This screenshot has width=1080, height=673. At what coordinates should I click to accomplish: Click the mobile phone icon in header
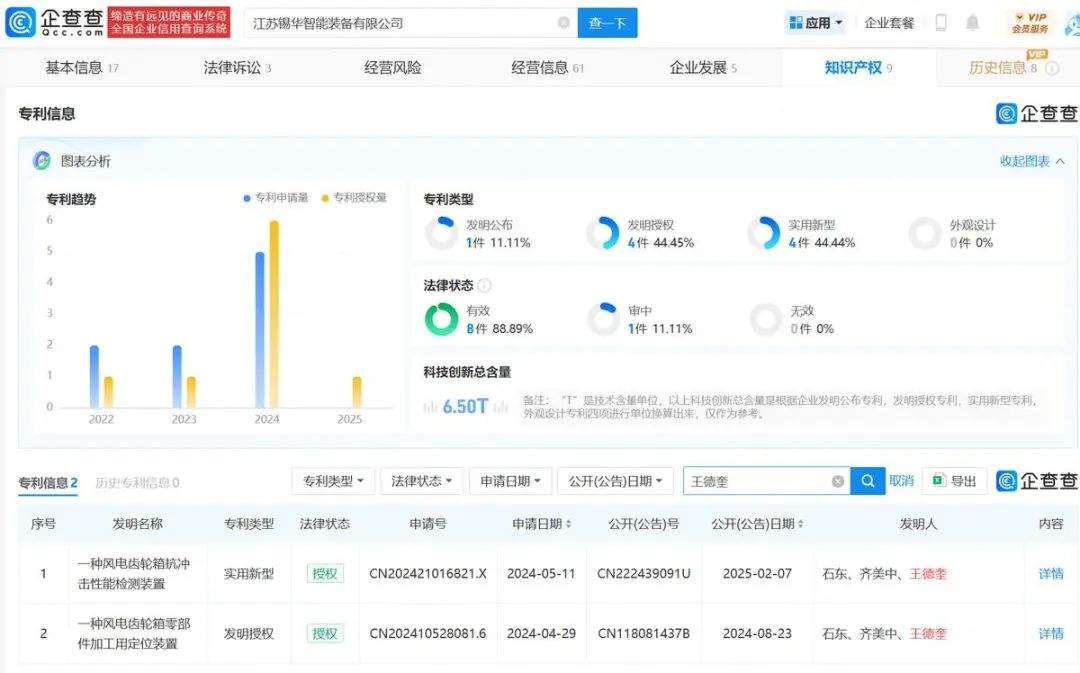tap(940, 23)
